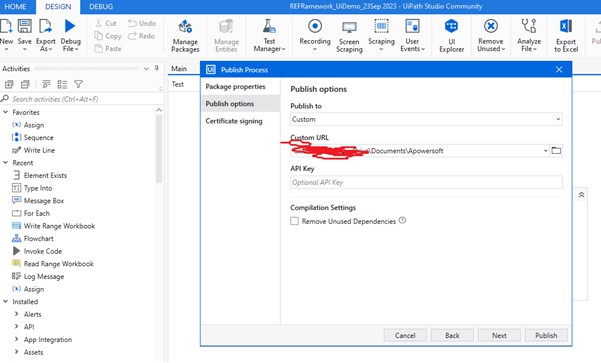This screenshot has width=601, height=363.
Task: Click the Activities panel scrollbar
Action: pyautogui.click(x=159, y=149)
